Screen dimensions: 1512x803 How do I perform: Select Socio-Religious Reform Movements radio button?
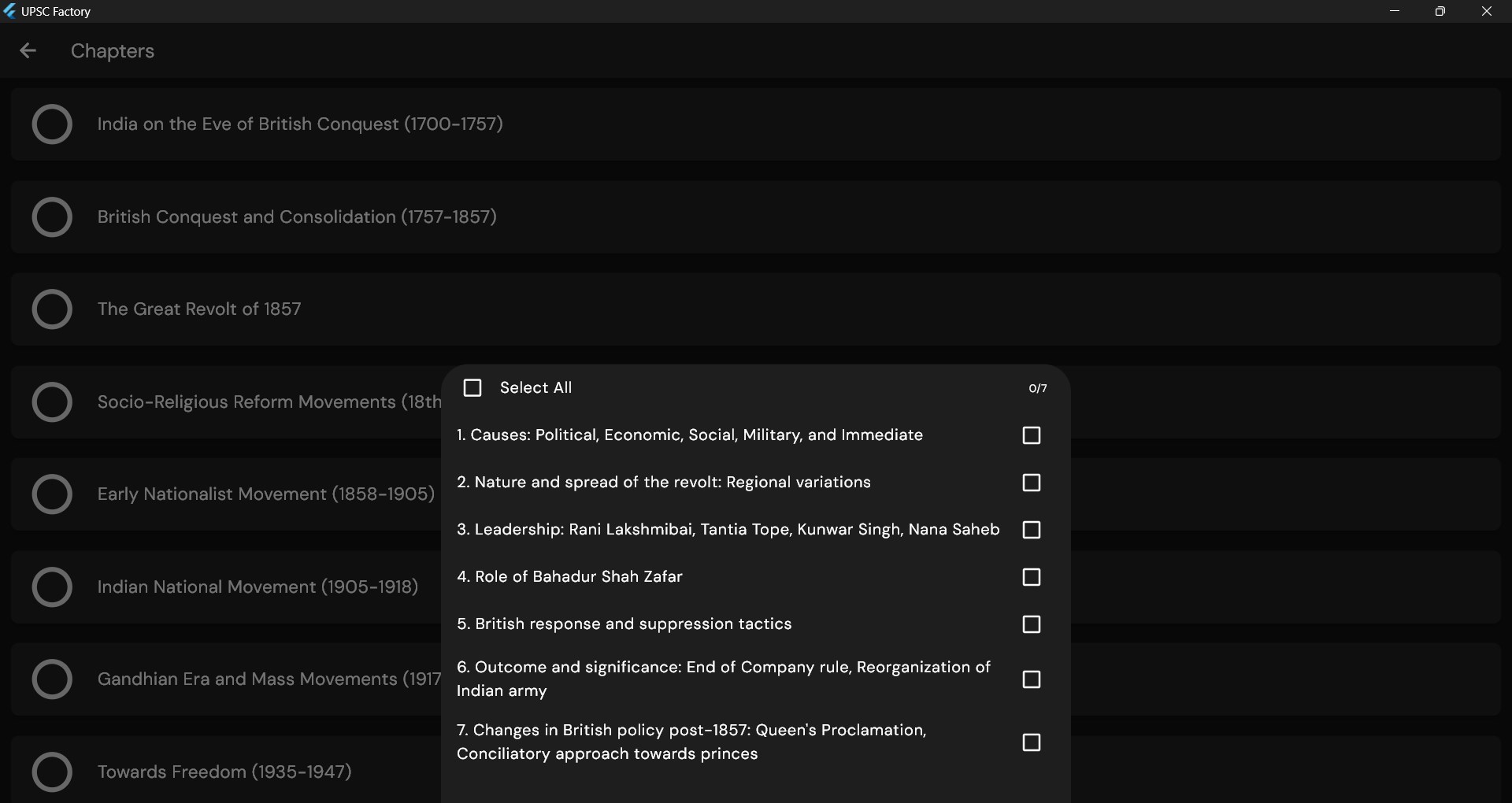click(x=52, y=401)
